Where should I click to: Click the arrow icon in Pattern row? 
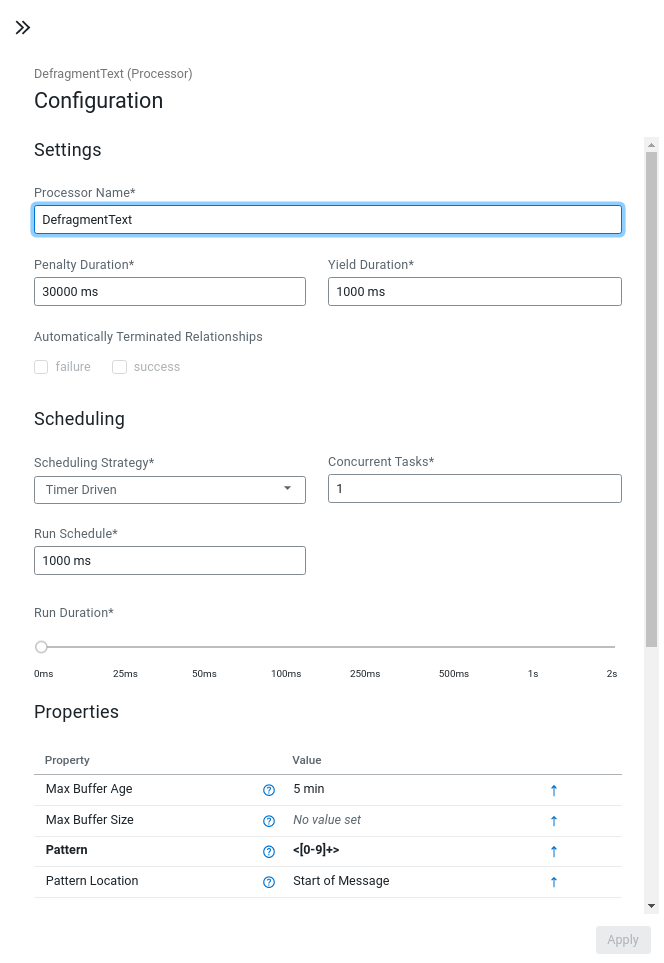pyautogui.click(x=554, y=852)
